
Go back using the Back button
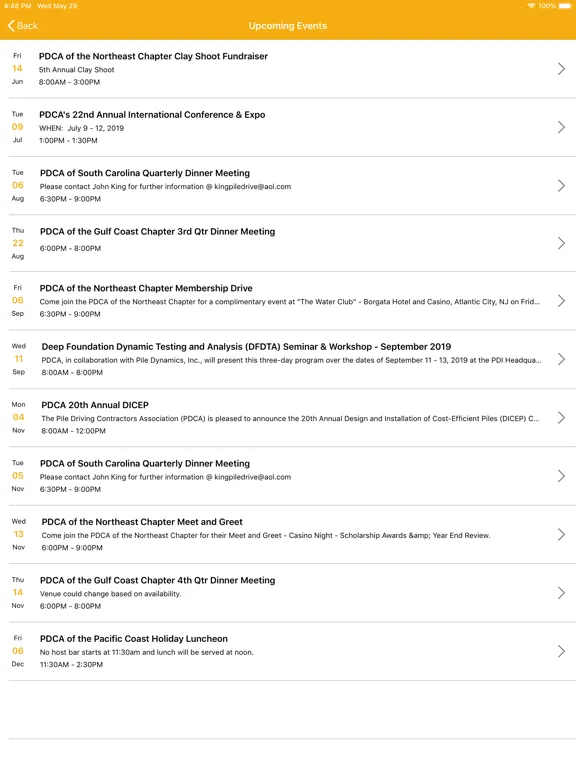[23, 26]
